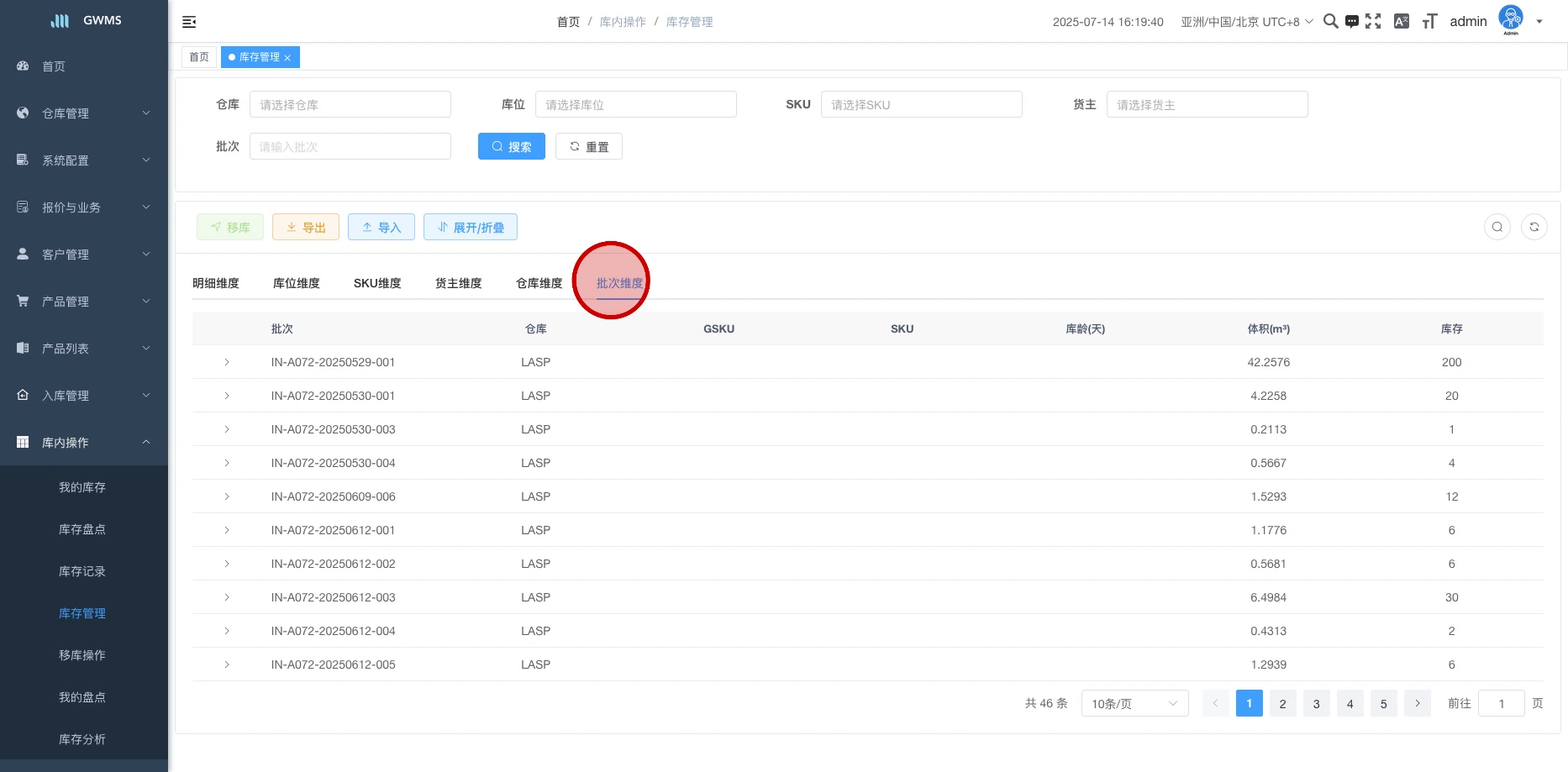Click the 批次 batch input field
1568x772 pixels.
350,146
